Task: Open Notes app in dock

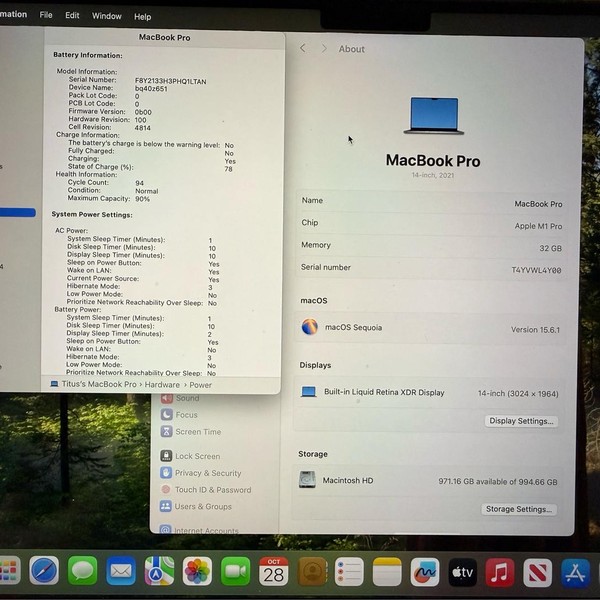Action: click(x=386, y=572)
